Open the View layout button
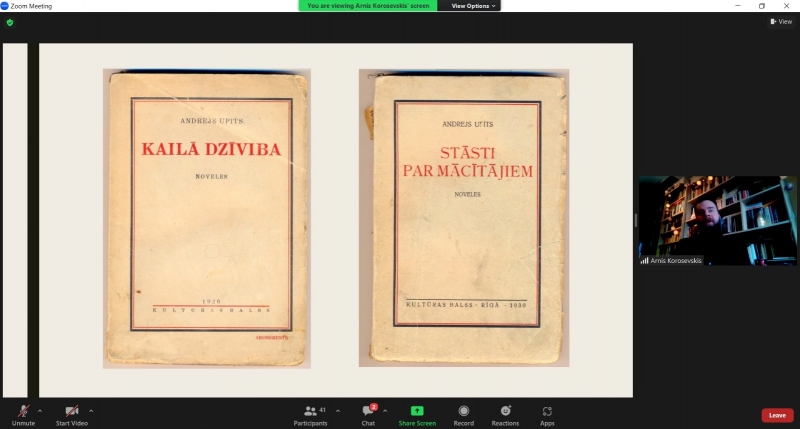Viewport: 800px width, 429px height. tap(781, 21)
